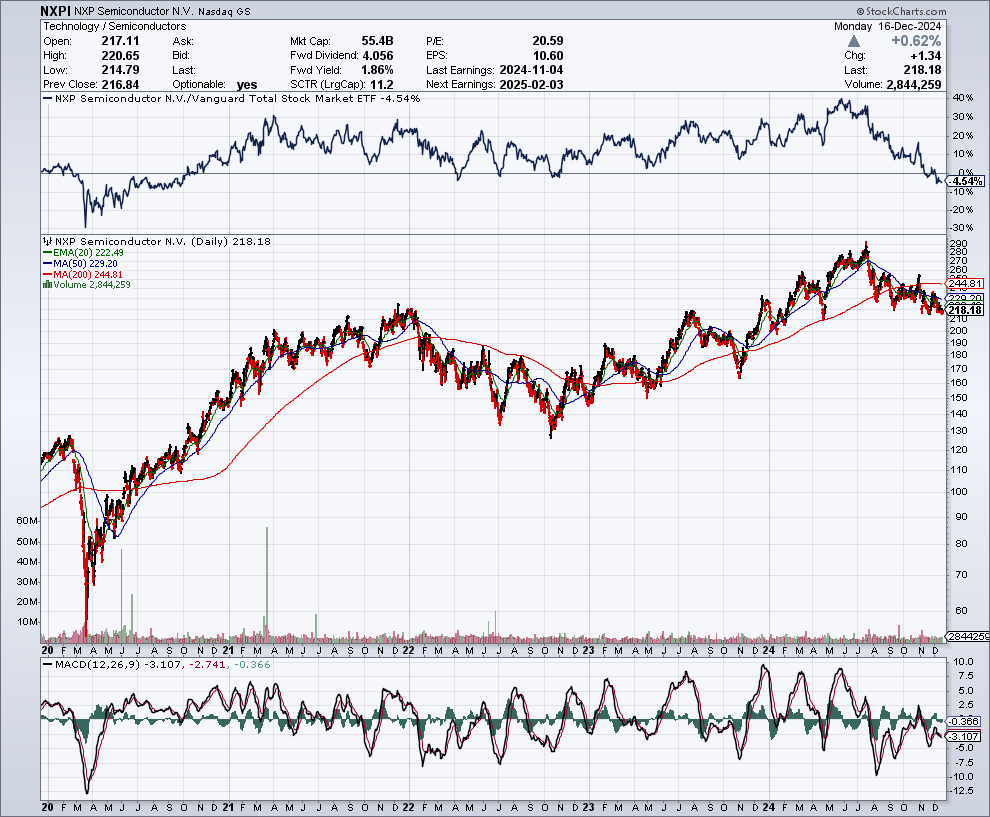Select the Prev Close value 216.84

click(x=121, y=85)
